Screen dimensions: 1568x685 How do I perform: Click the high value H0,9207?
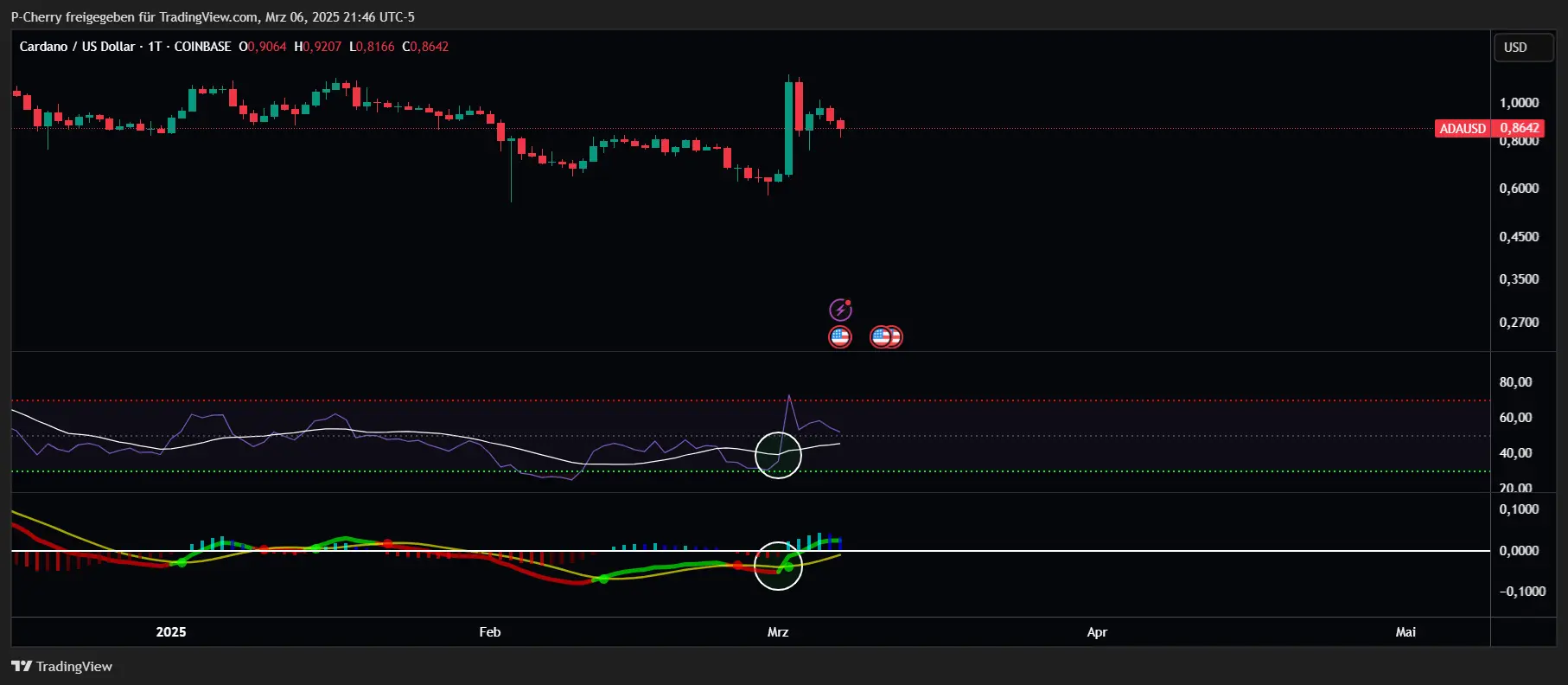click(x=318, y=47)
